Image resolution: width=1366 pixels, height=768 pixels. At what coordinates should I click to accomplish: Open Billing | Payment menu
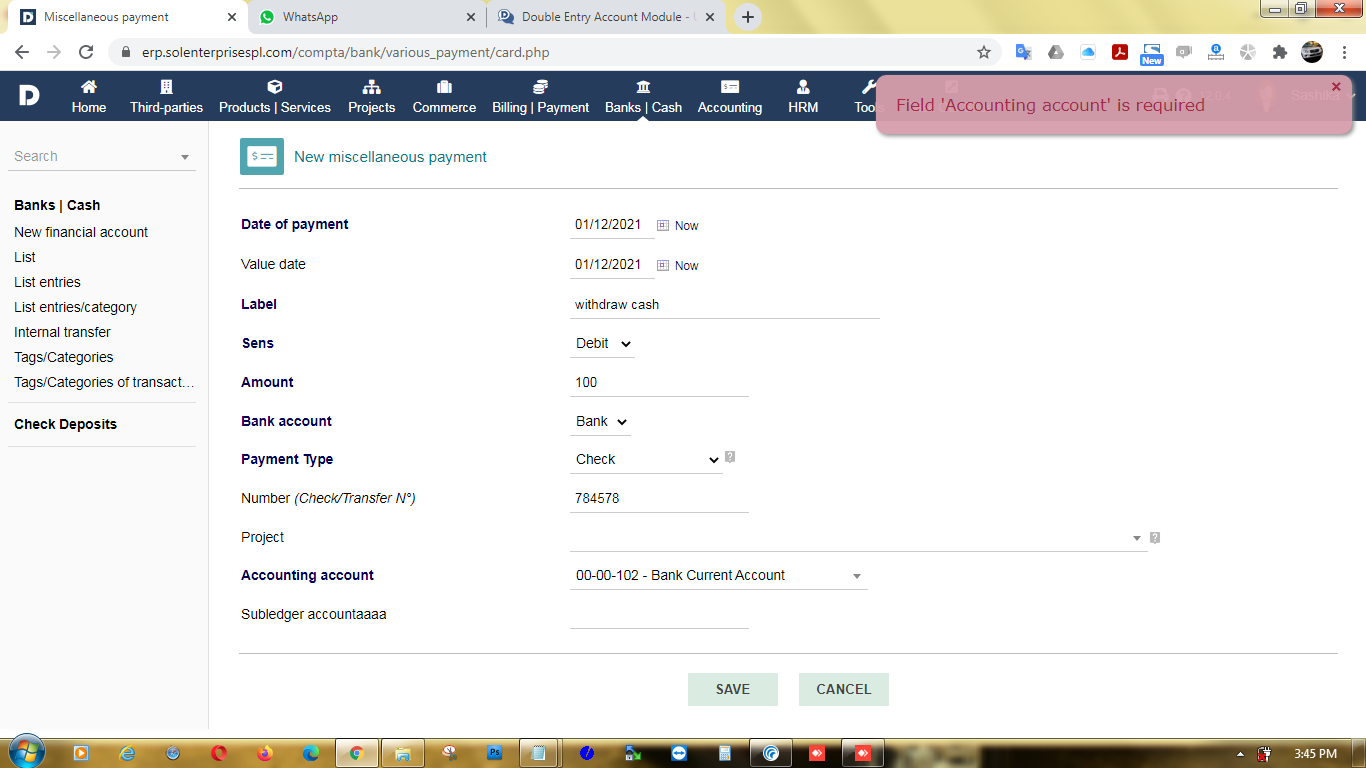point(540,97)
